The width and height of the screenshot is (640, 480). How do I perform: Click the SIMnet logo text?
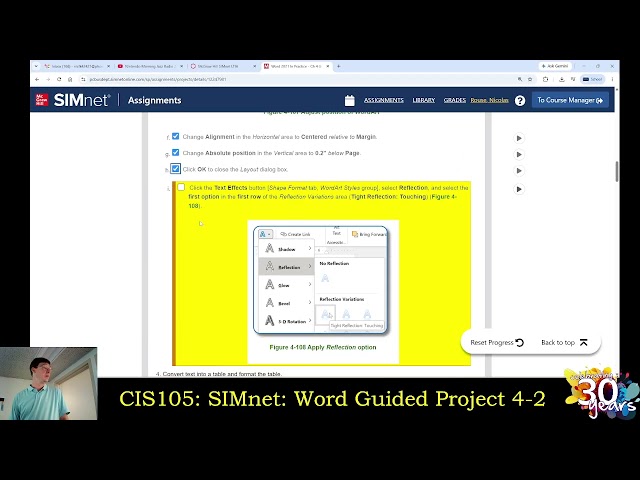click(82, 100)
